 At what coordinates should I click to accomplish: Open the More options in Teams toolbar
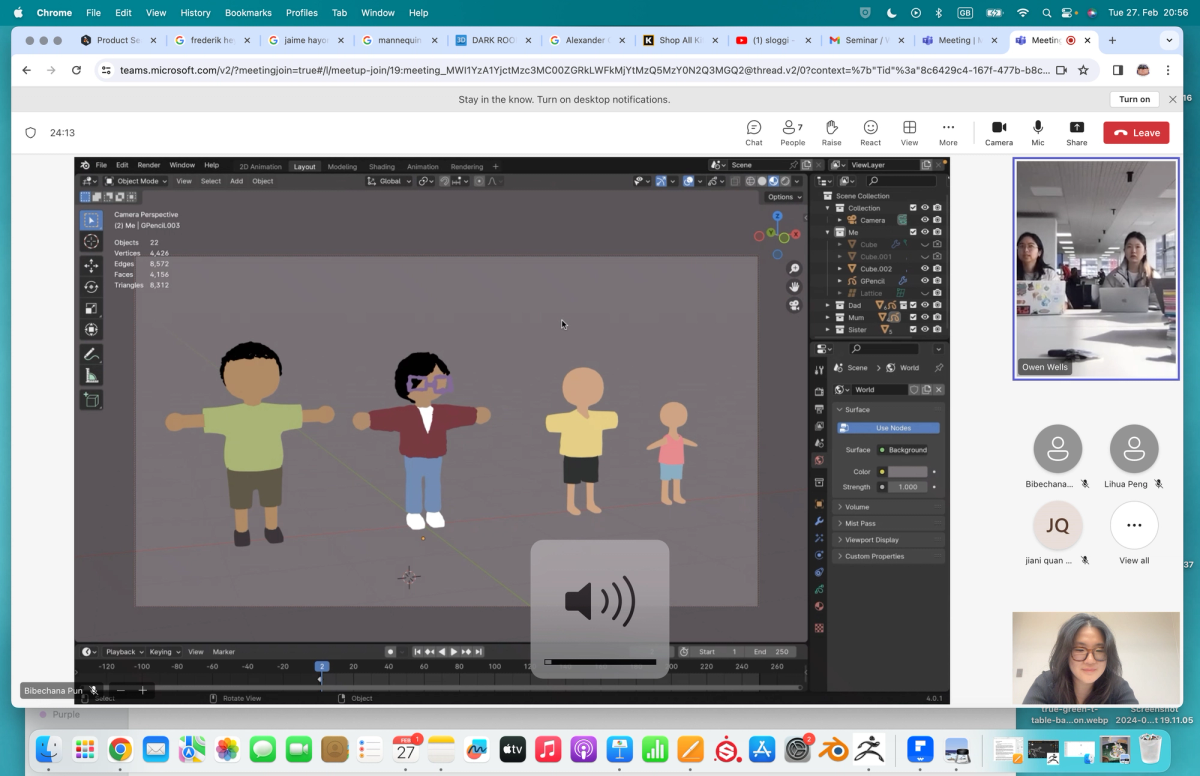(x=948, y=133)
